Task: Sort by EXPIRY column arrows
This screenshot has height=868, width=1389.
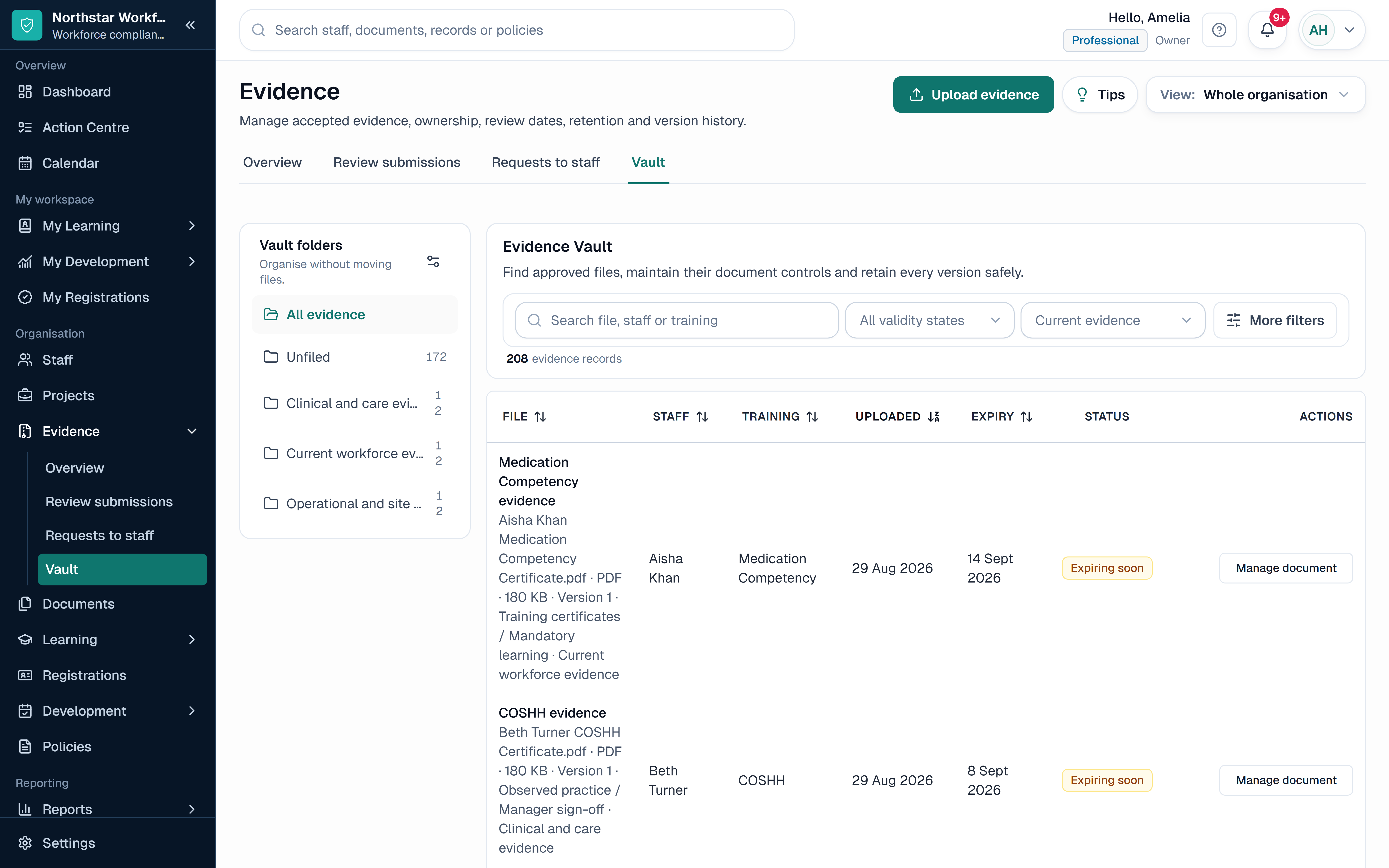Action: tap(1027, 417)
